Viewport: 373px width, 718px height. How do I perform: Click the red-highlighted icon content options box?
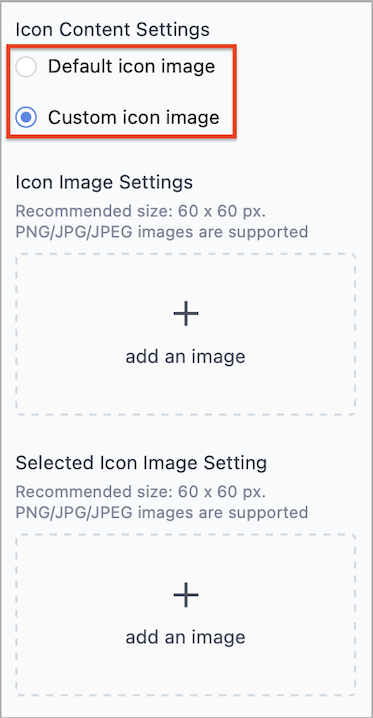pos(122,91)
